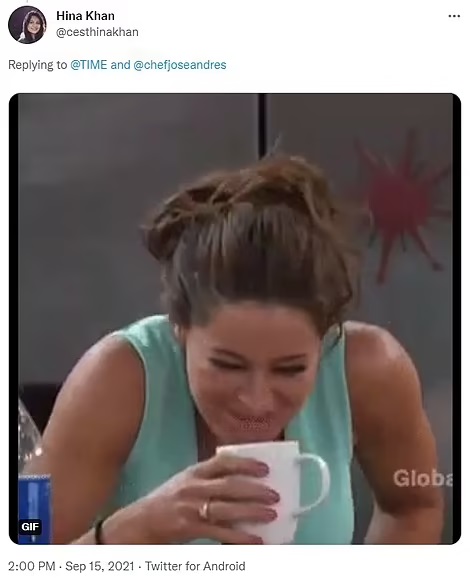The height and width of the screenshot is (584, 470).
Task: Click the word 'and' between the mentions
Action: point(120,65)
